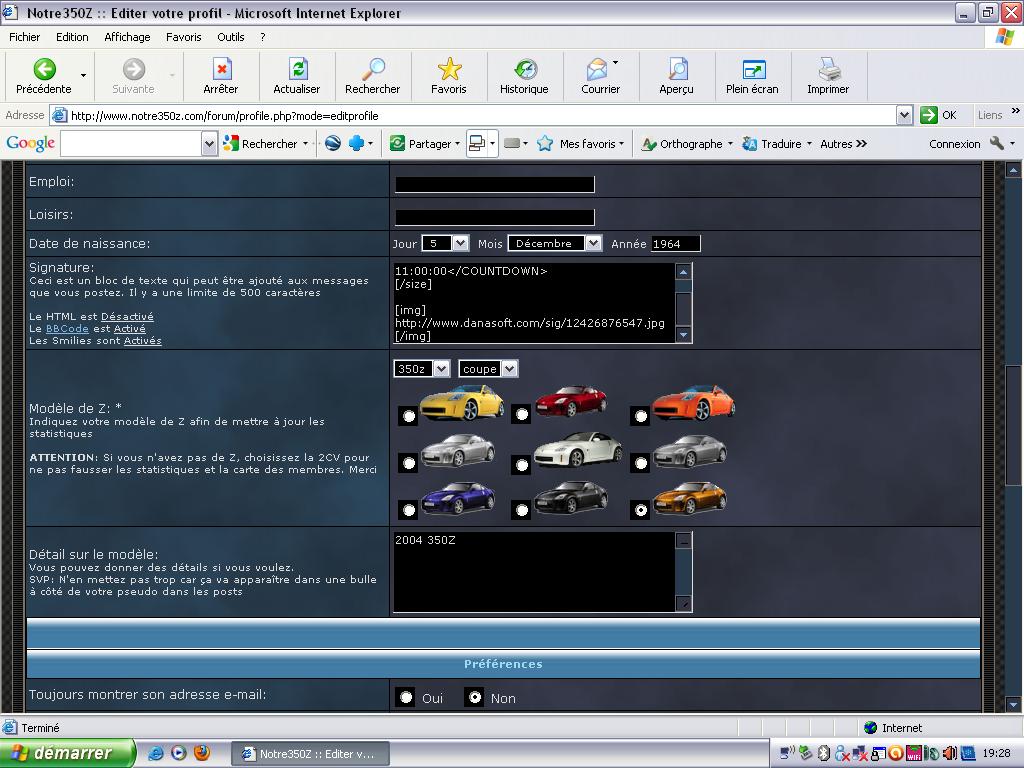Print the page with Imprimer
The width and height of the screenshot is (1024, 768).
click(828, 76)
